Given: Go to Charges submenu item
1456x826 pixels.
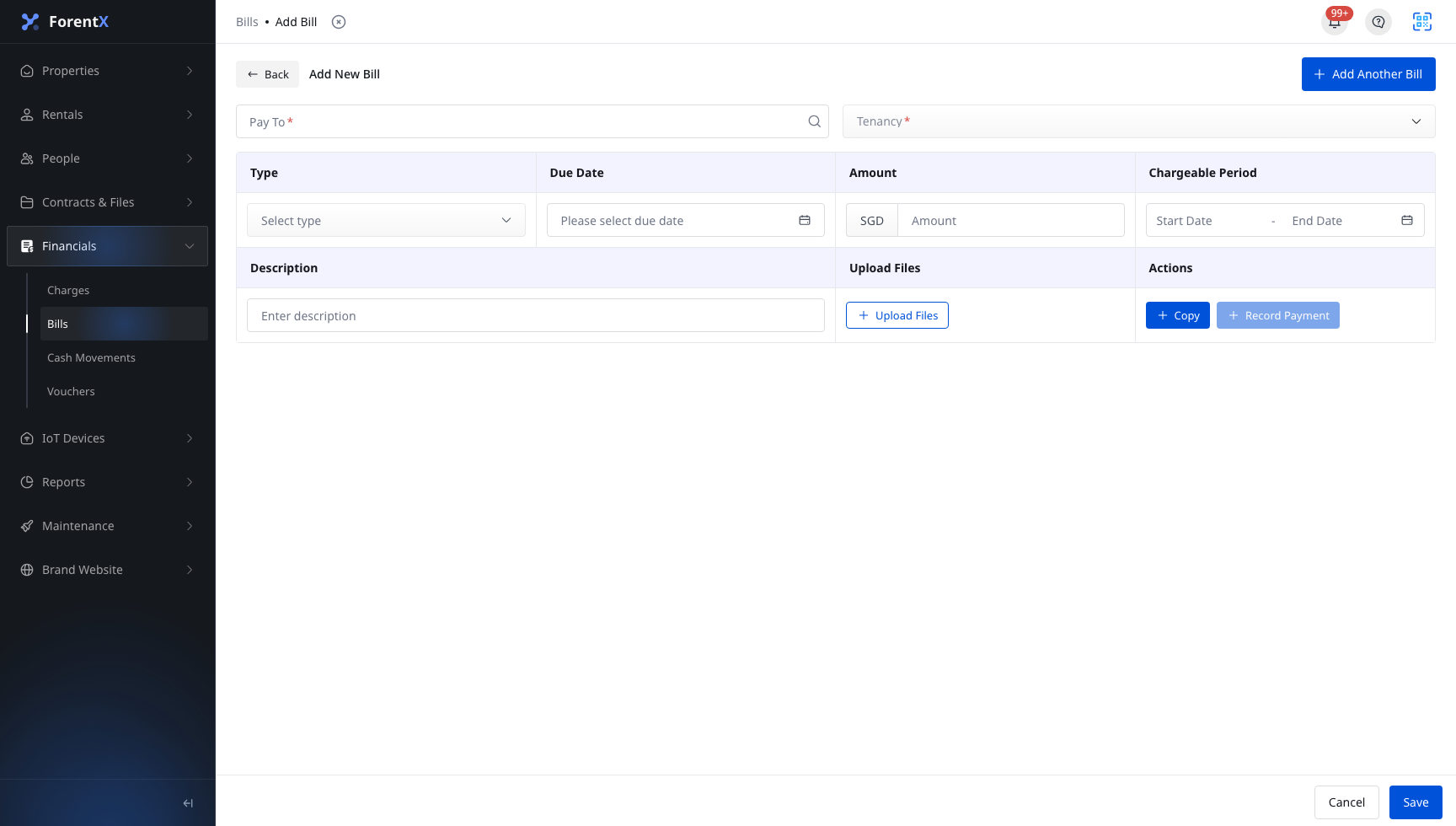Looking at the screenshot, I should [x=124, y=290].
